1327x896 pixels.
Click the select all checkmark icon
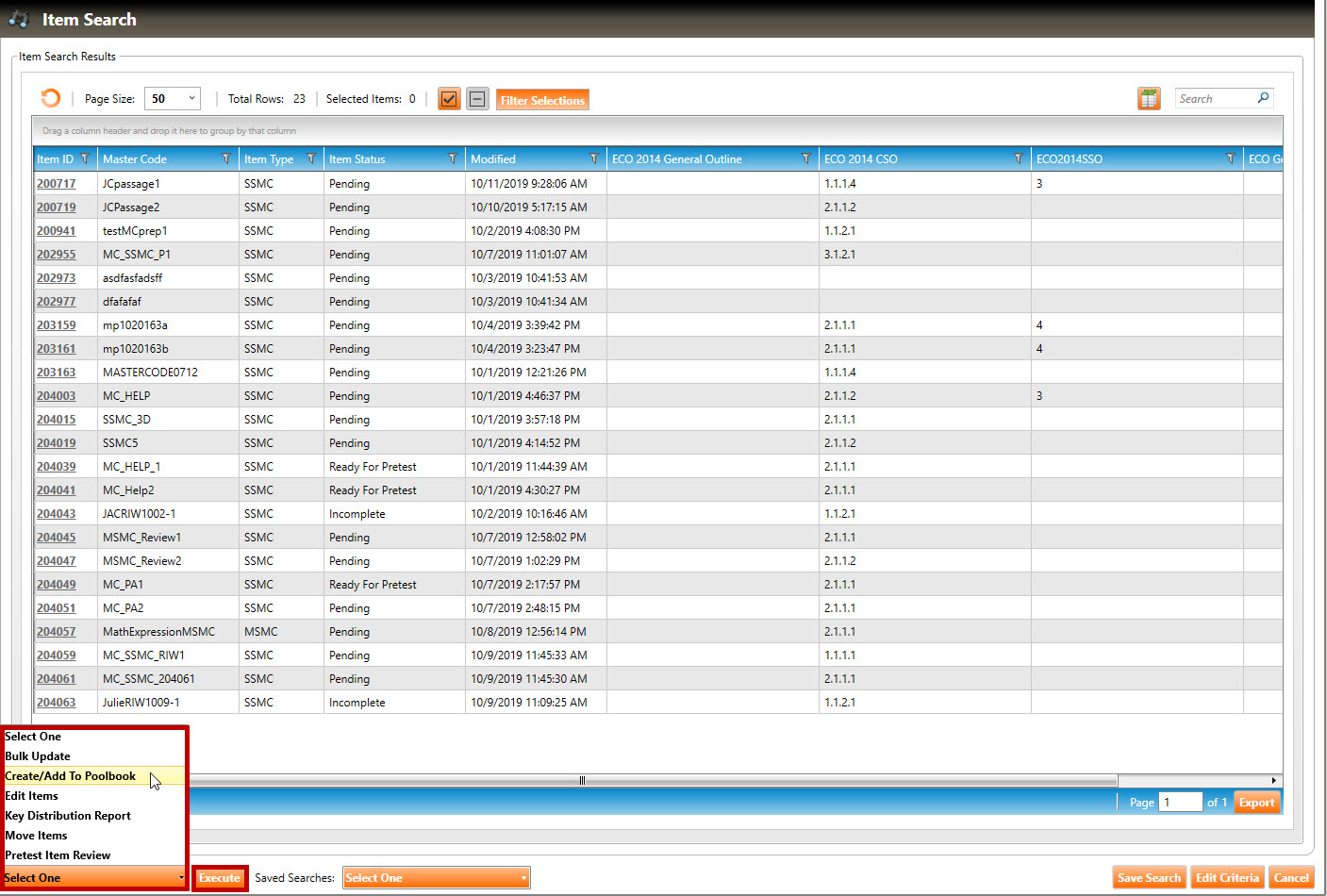click(x=449, y=99)
